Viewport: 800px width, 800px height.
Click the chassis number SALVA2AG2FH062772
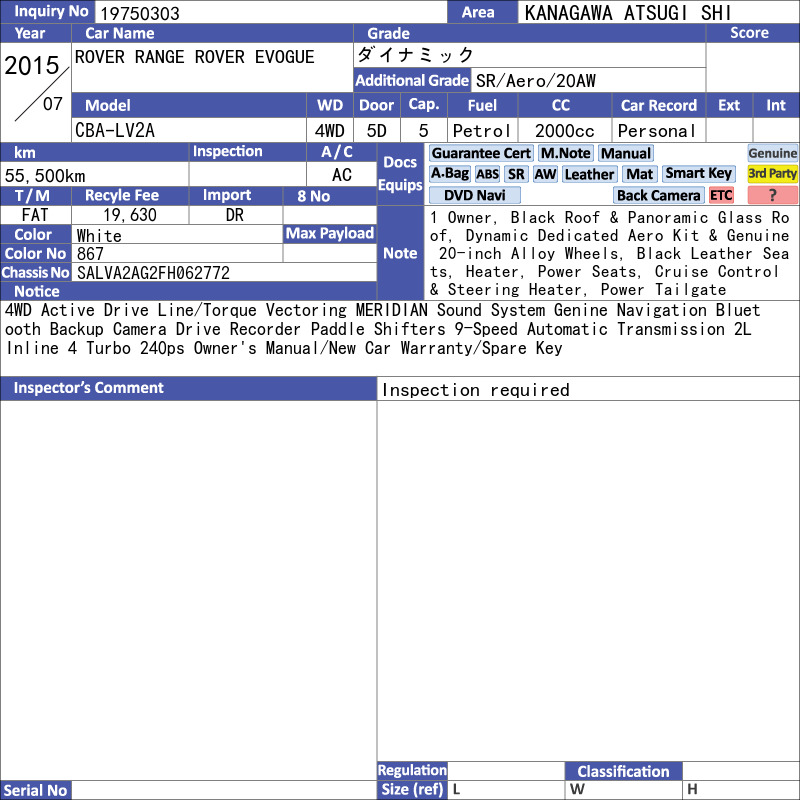(x=153, y=273)
